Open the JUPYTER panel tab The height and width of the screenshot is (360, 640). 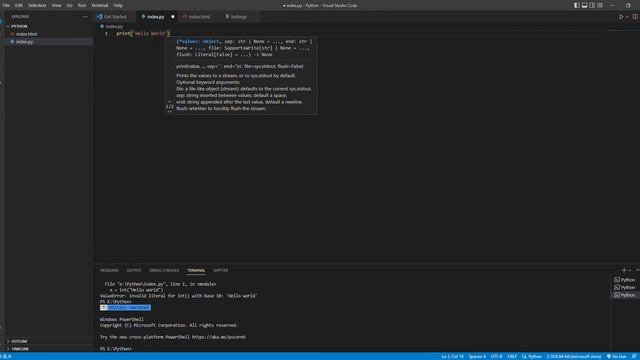pos(220,270)
